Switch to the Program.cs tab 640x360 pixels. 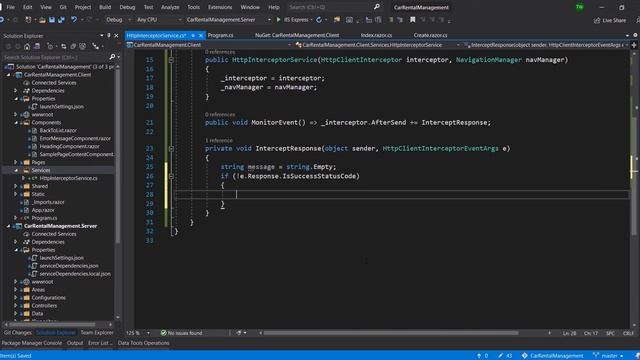pyautogui.click(x=220, y=36)
